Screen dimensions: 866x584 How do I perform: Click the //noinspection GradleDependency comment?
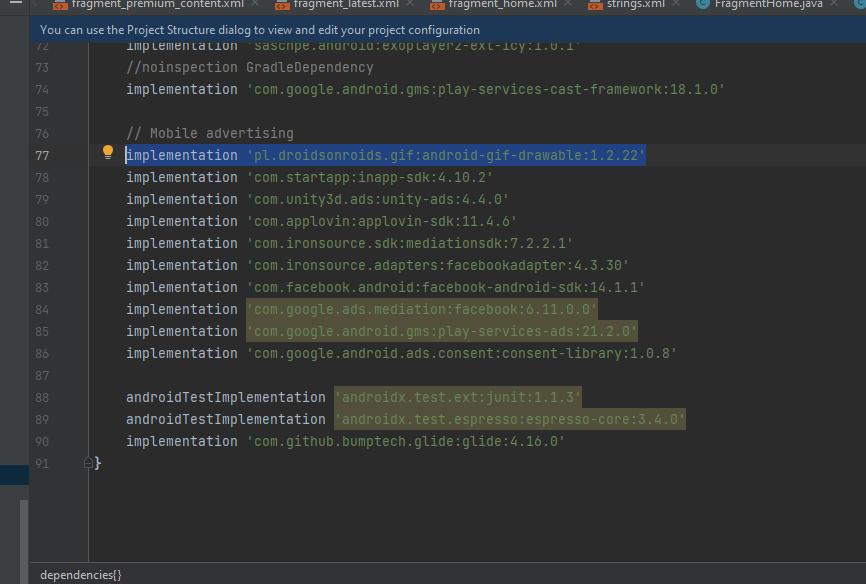(x=250, y=67)
